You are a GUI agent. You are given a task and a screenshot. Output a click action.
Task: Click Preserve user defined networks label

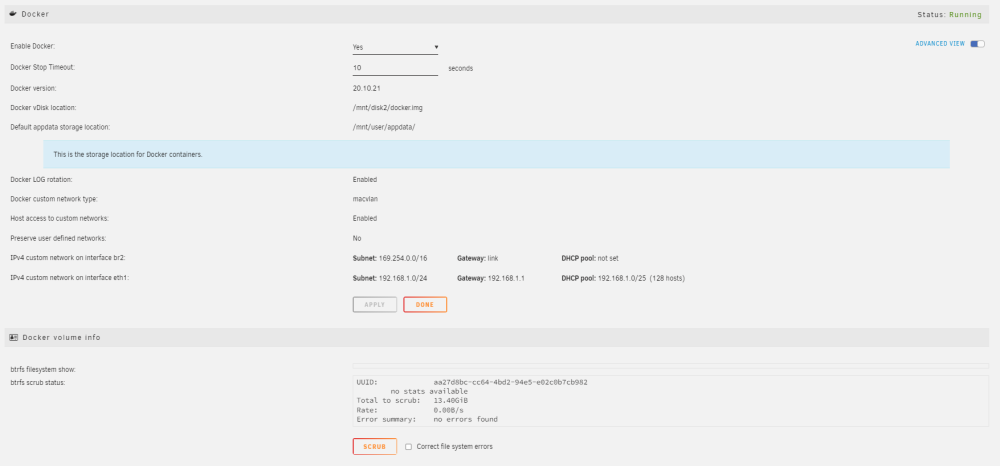click(58, 238)
